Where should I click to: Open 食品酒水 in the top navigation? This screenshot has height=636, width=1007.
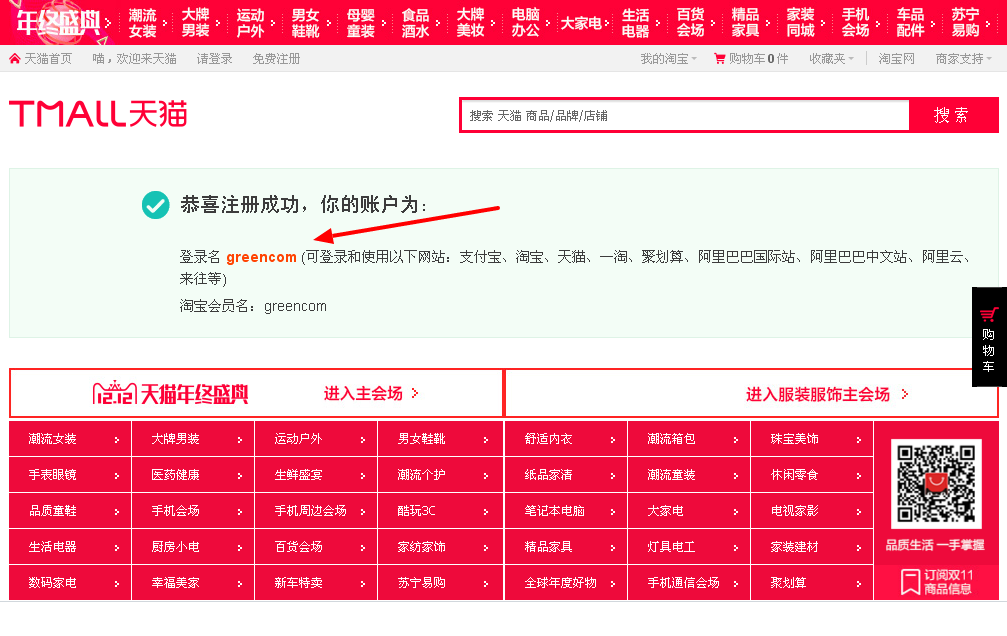(416, 22)
